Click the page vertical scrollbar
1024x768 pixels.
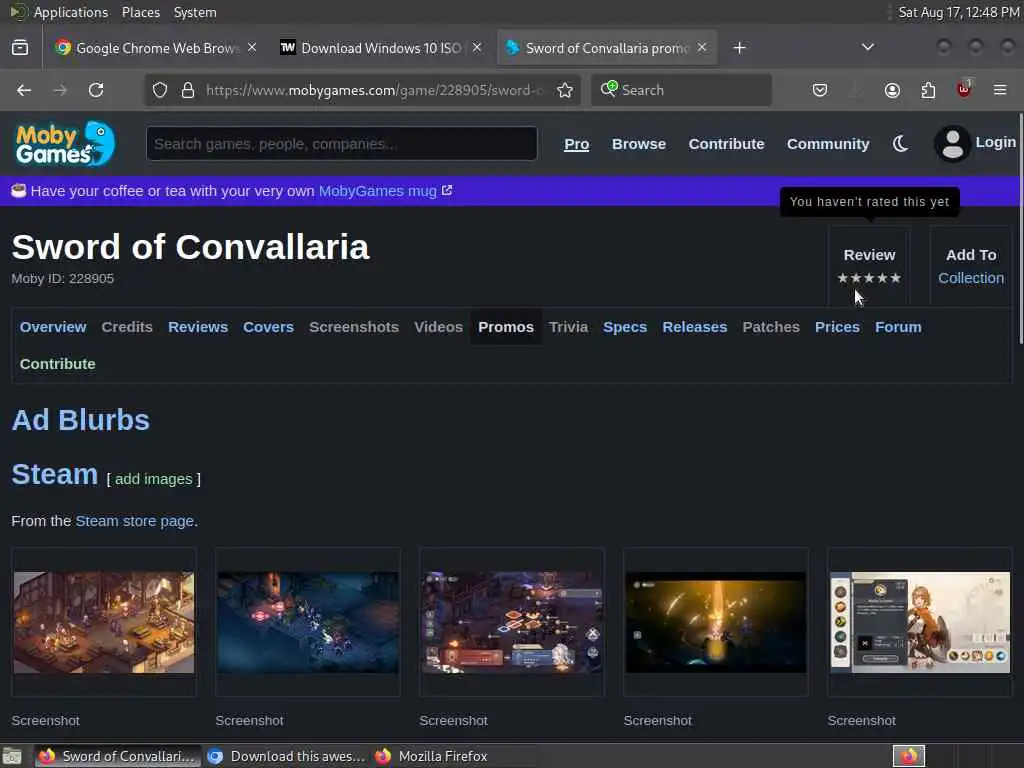pyautogui.click(x=1021, y=229)
